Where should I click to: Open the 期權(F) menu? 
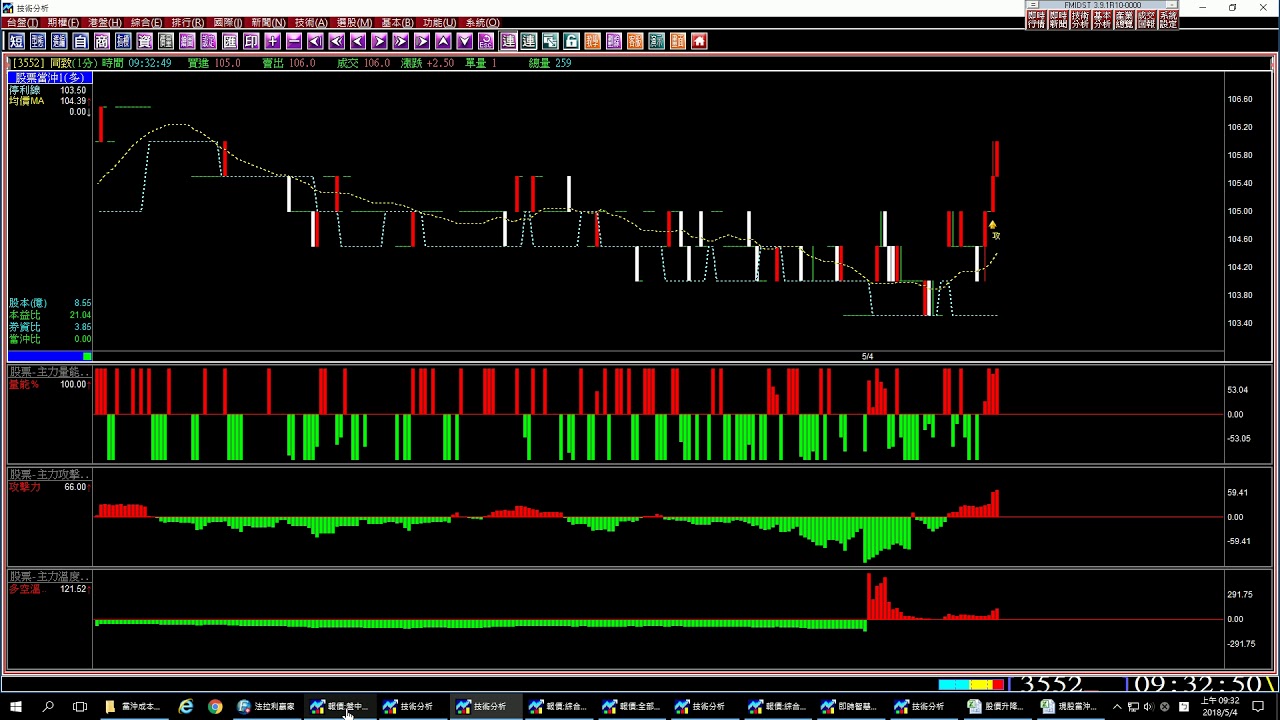click(63, 22)
